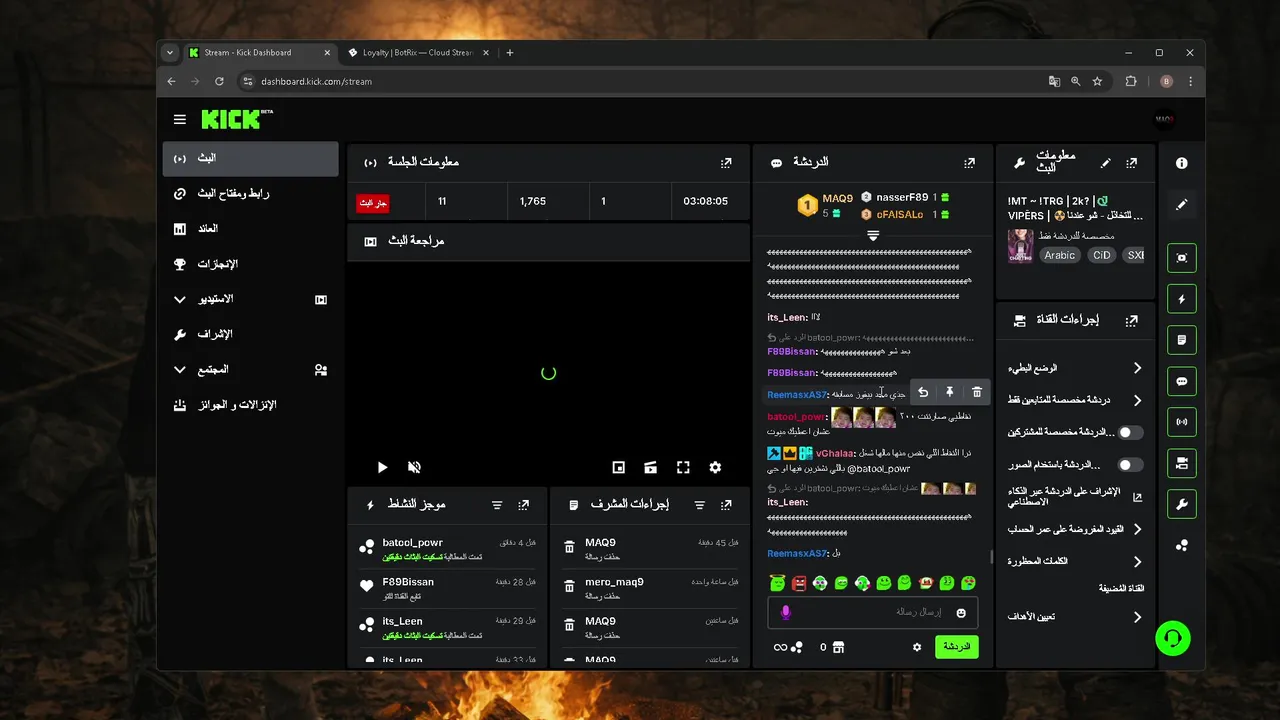Make the stream preview fullscreen

point(683,467)
